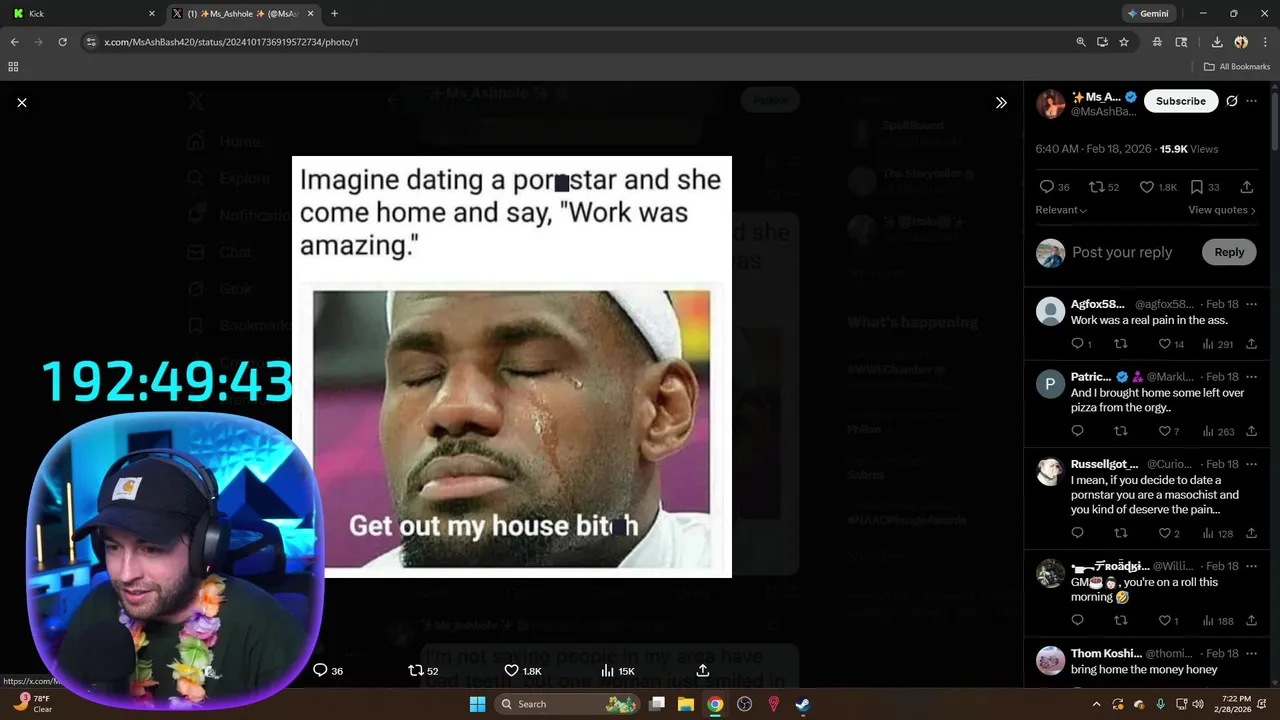This screenshot has width=1280, height=720.
Task: Open Chrome profile avatar
Action: tap(1241, 42)
